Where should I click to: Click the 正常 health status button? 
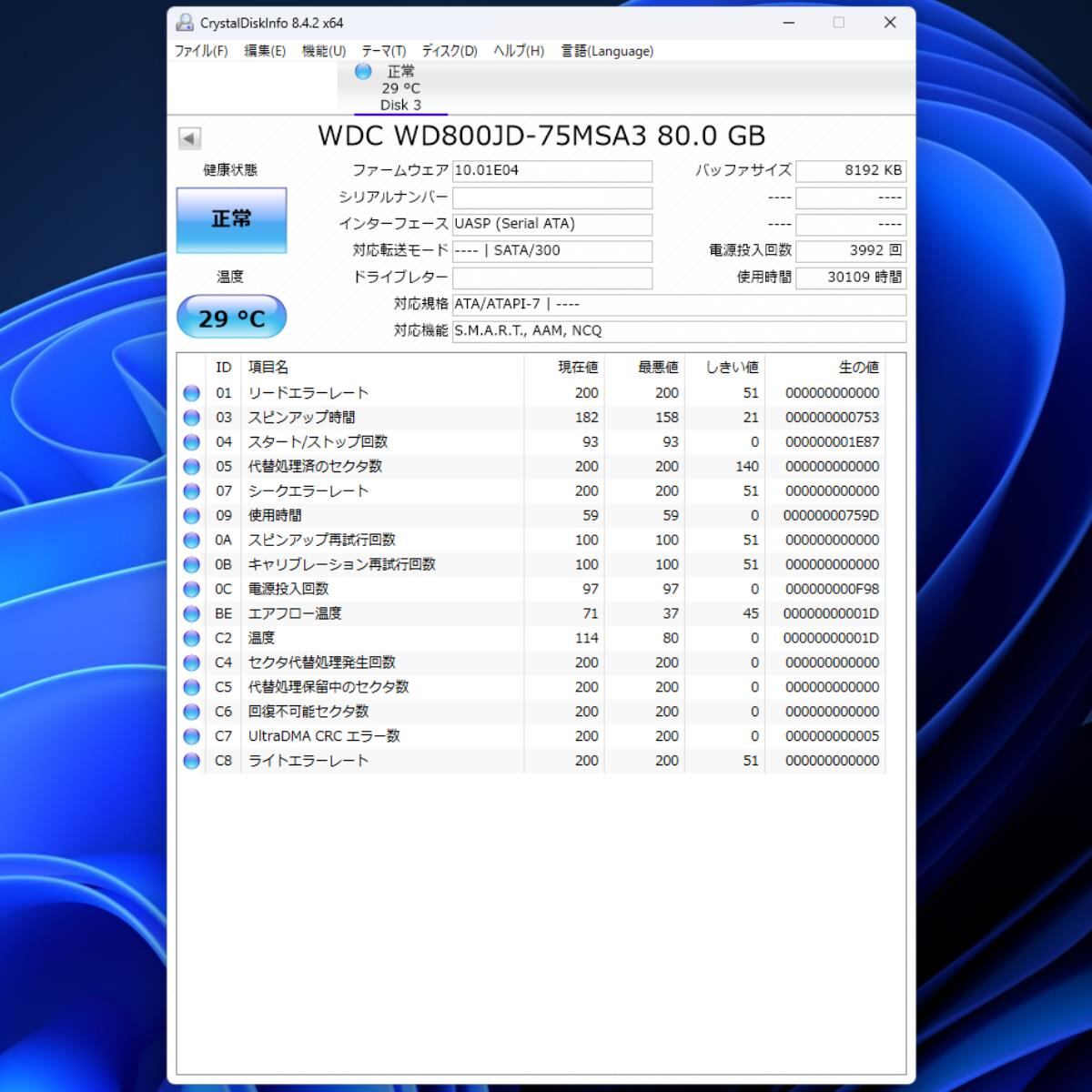pos(231,219)
